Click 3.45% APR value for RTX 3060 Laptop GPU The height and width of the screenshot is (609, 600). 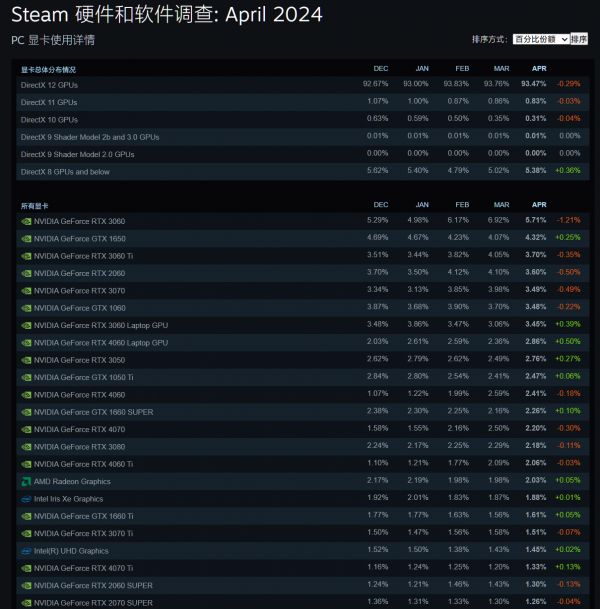coord(536,324)
